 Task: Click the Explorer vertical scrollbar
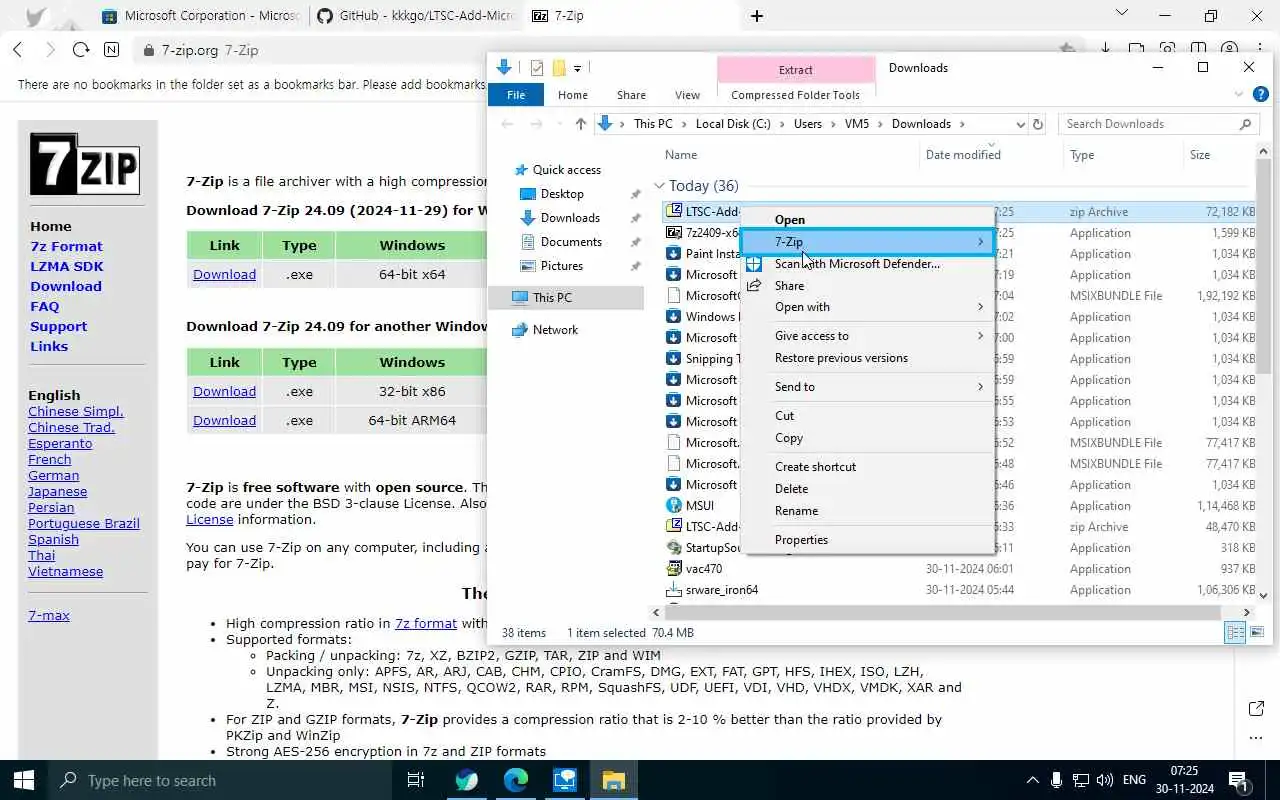click(x=1263, y=265)
